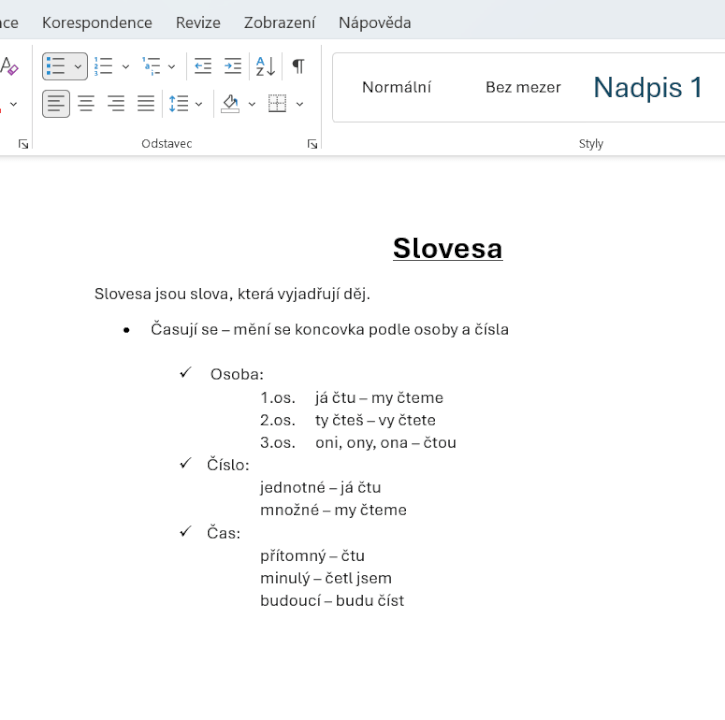Open the Nápověda tab
725x720 pixels.
375,23
